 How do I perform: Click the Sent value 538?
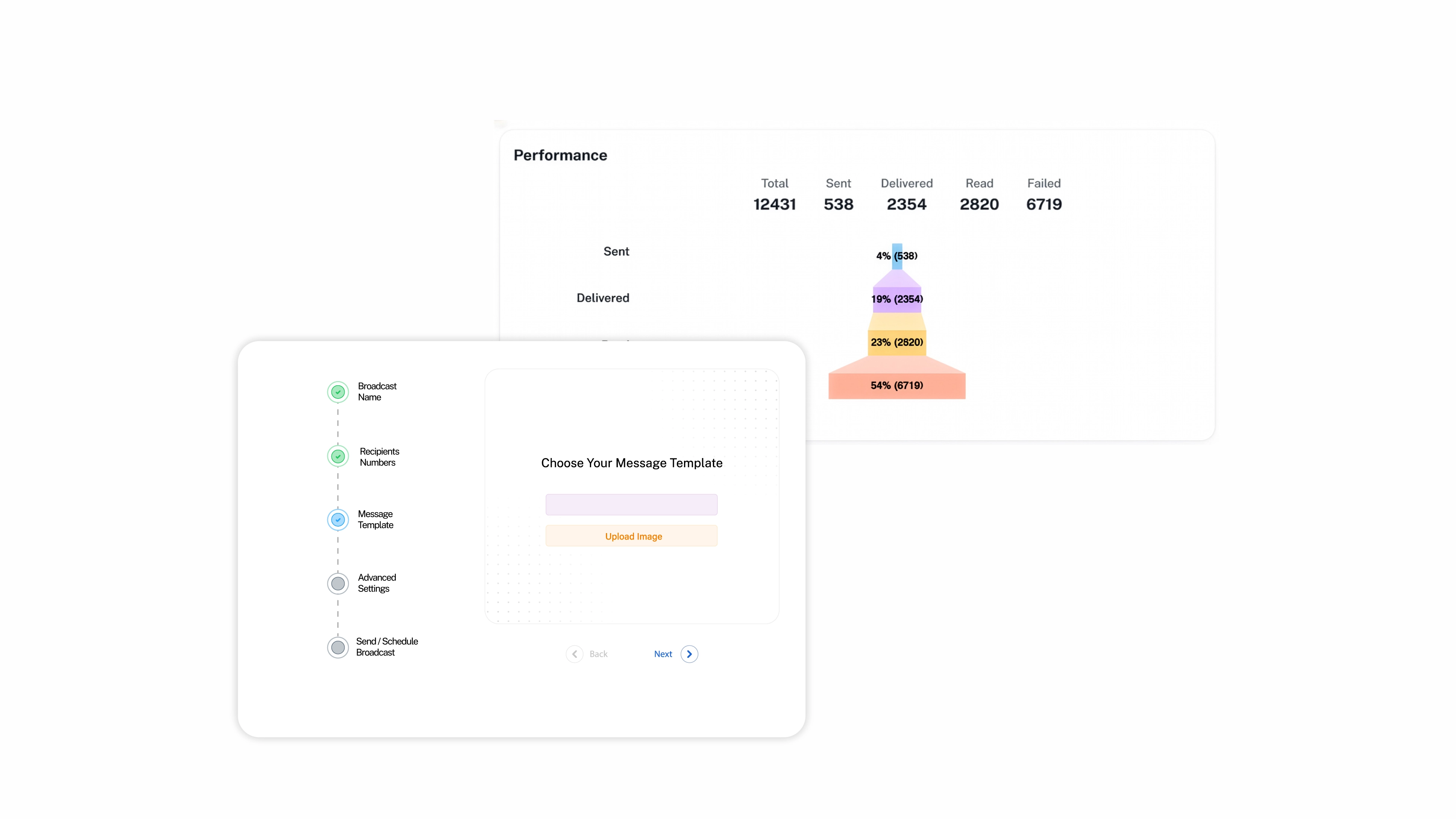(x=838, y=204)
